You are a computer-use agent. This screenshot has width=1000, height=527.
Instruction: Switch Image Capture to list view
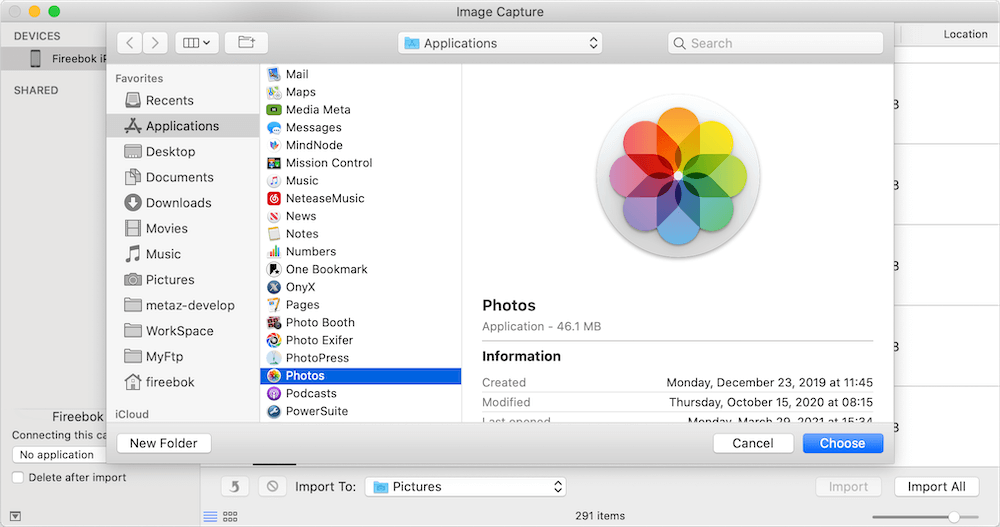click(210, 516)
